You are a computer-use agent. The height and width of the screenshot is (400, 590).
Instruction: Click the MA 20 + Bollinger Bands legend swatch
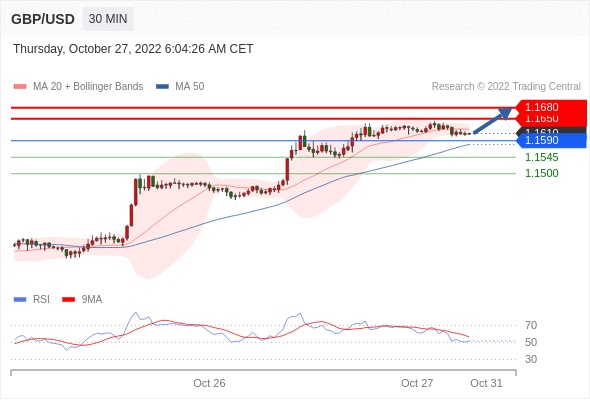[x=20, y=87]
